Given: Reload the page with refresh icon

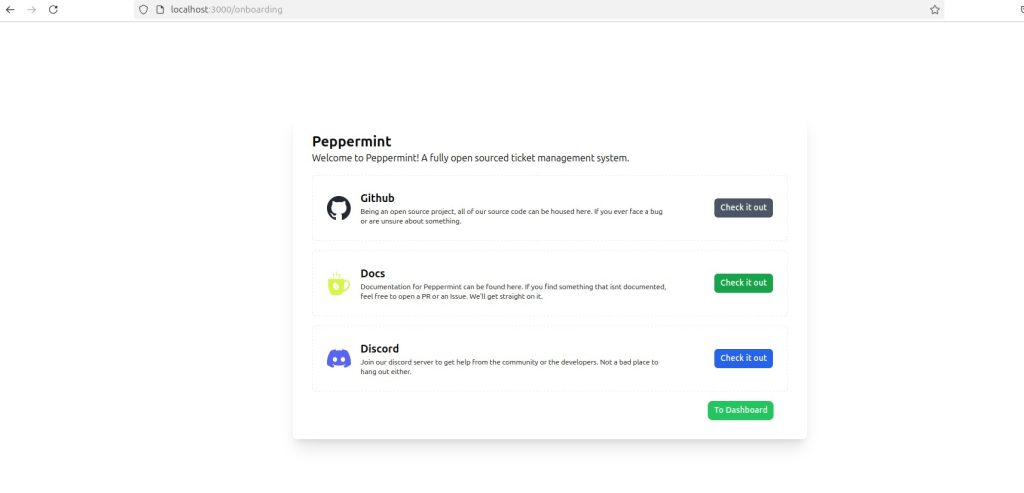Looking at the screenshot, I should 54,10.
